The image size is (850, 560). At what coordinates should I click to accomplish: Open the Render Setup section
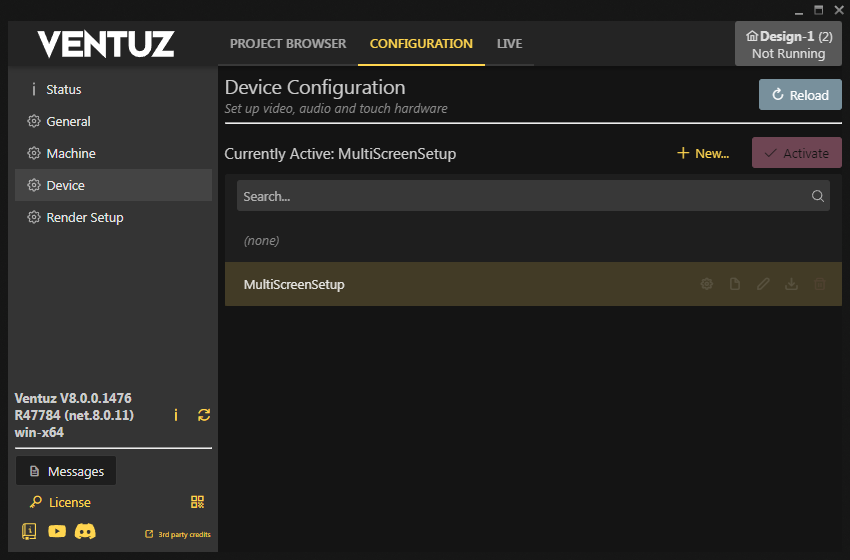tap(84, 217)
